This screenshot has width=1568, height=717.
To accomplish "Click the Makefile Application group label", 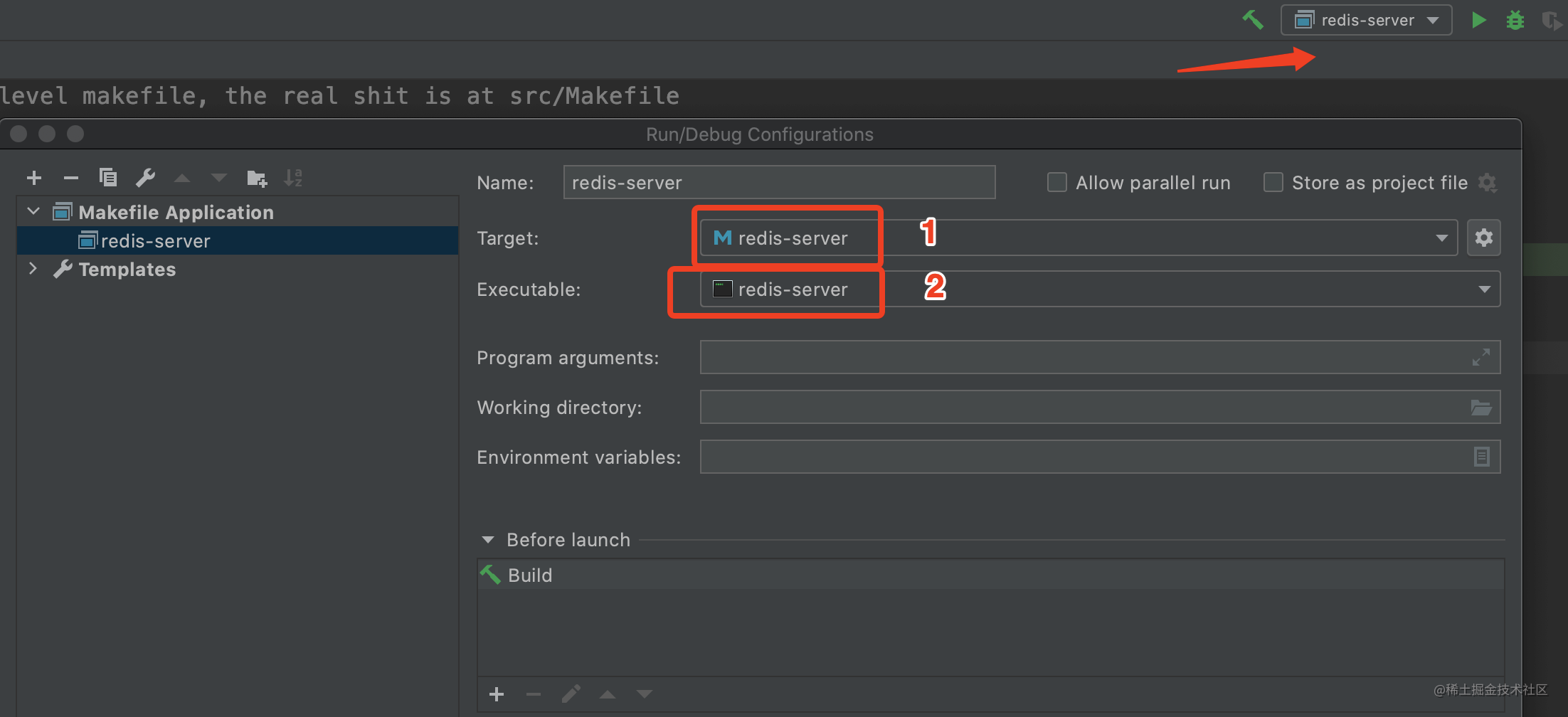I will (176, 212).
